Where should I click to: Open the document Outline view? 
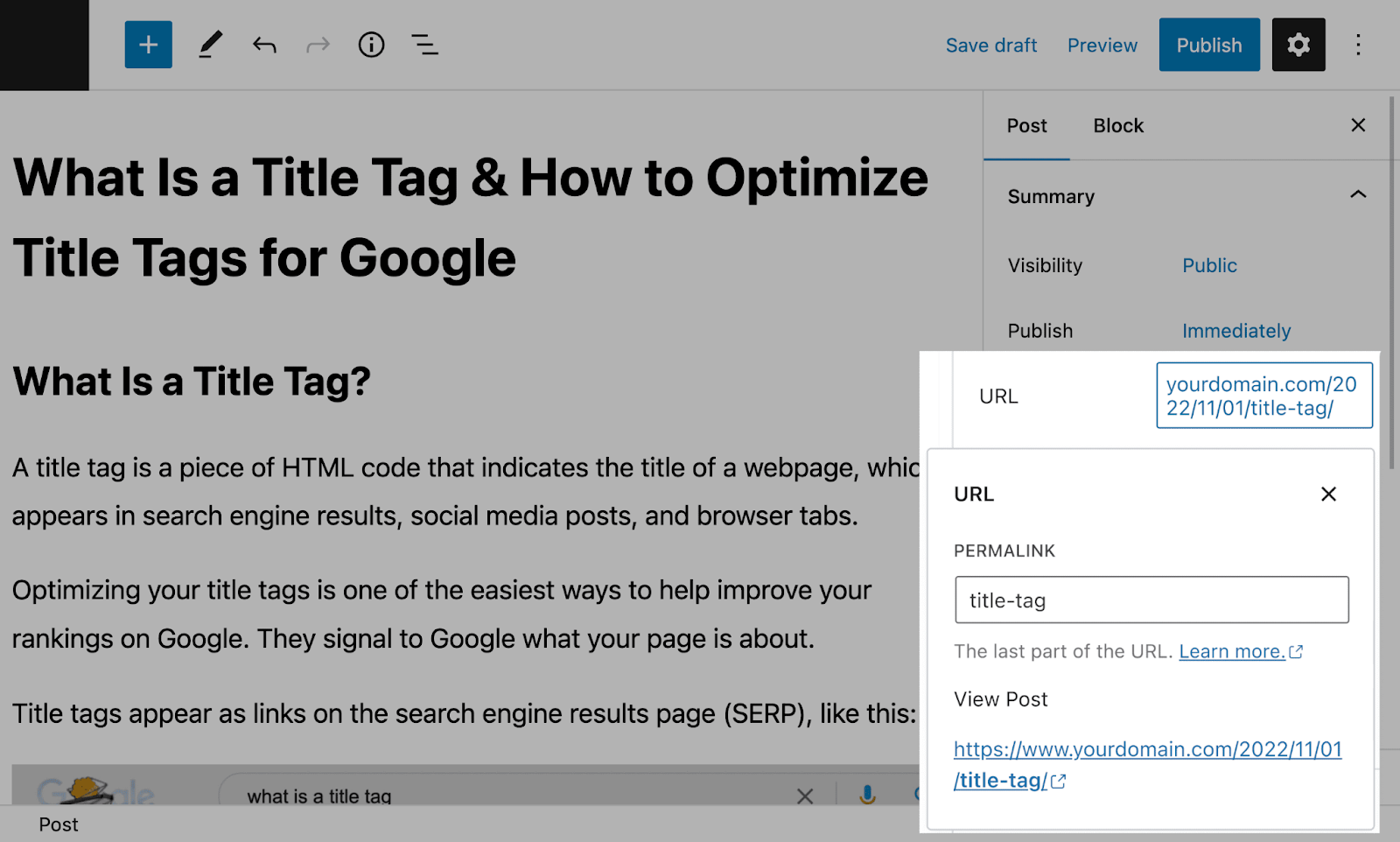424,45
